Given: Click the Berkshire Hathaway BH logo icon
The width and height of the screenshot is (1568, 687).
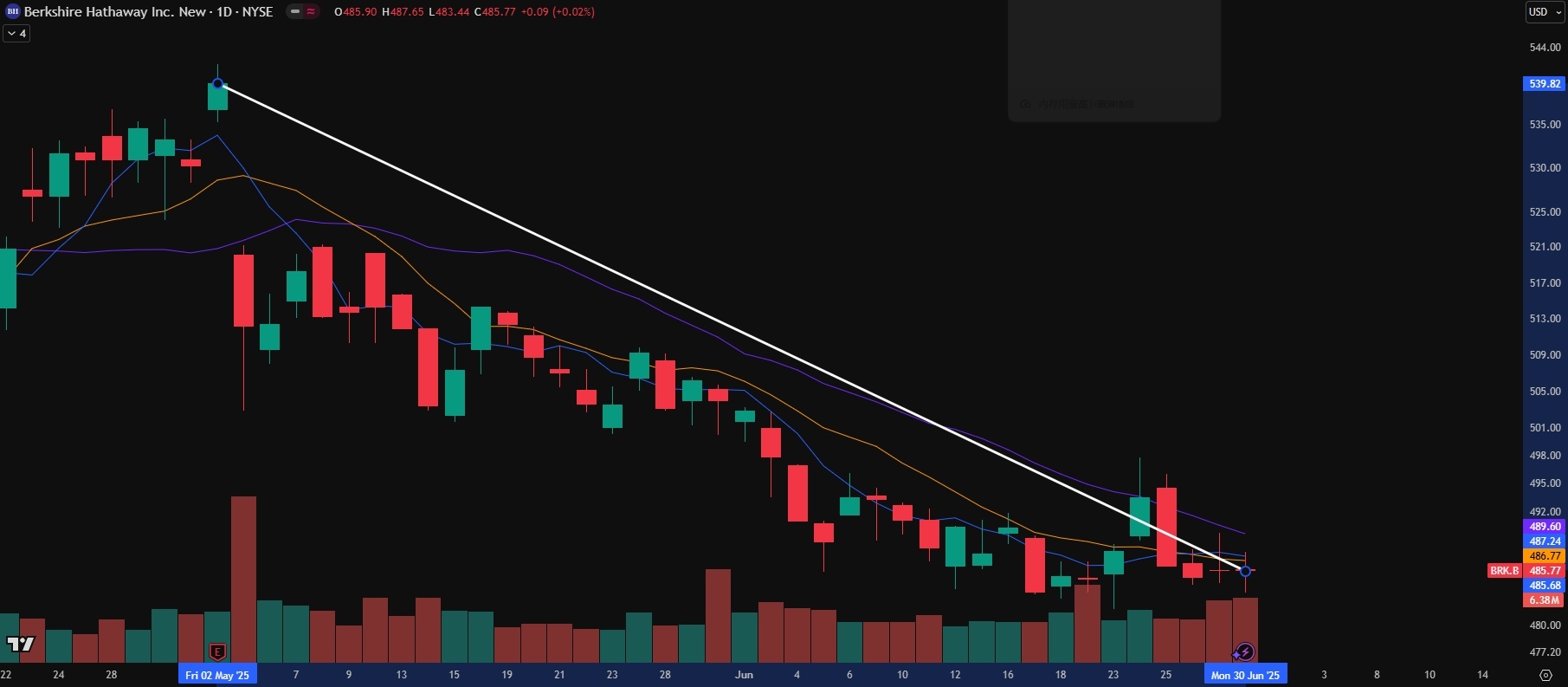Looking at the screenshot, I should click(13, 12).
